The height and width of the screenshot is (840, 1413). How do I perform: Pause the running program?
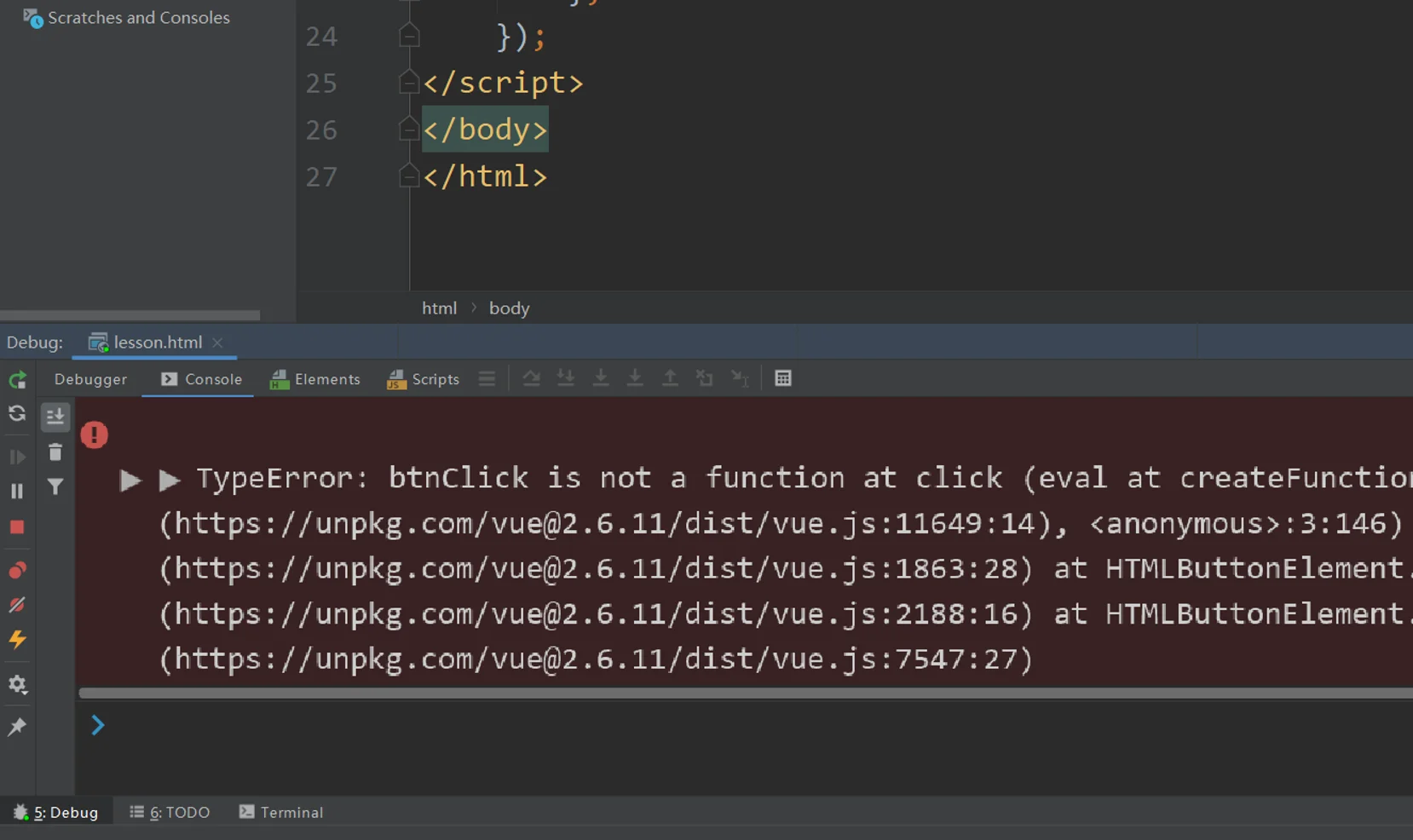[x=17, y=491]
